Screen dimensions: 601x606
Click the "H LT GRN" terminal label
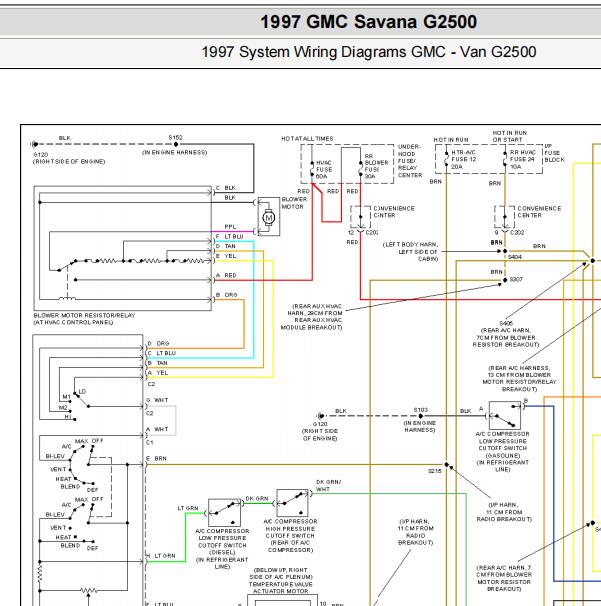click(x=160, y=555)
